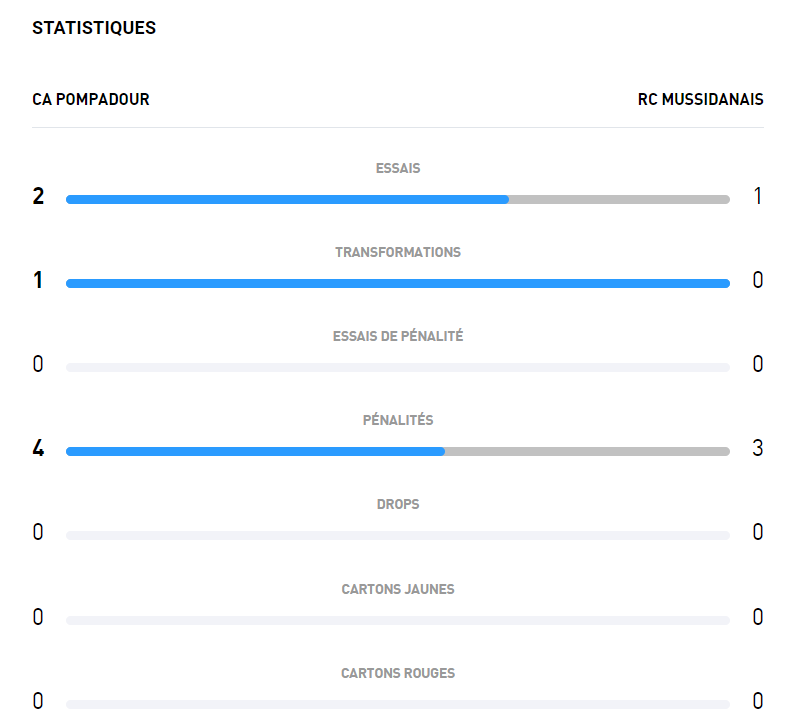Click CA Pompadour's Pénalités count of 4

point(39,448)
